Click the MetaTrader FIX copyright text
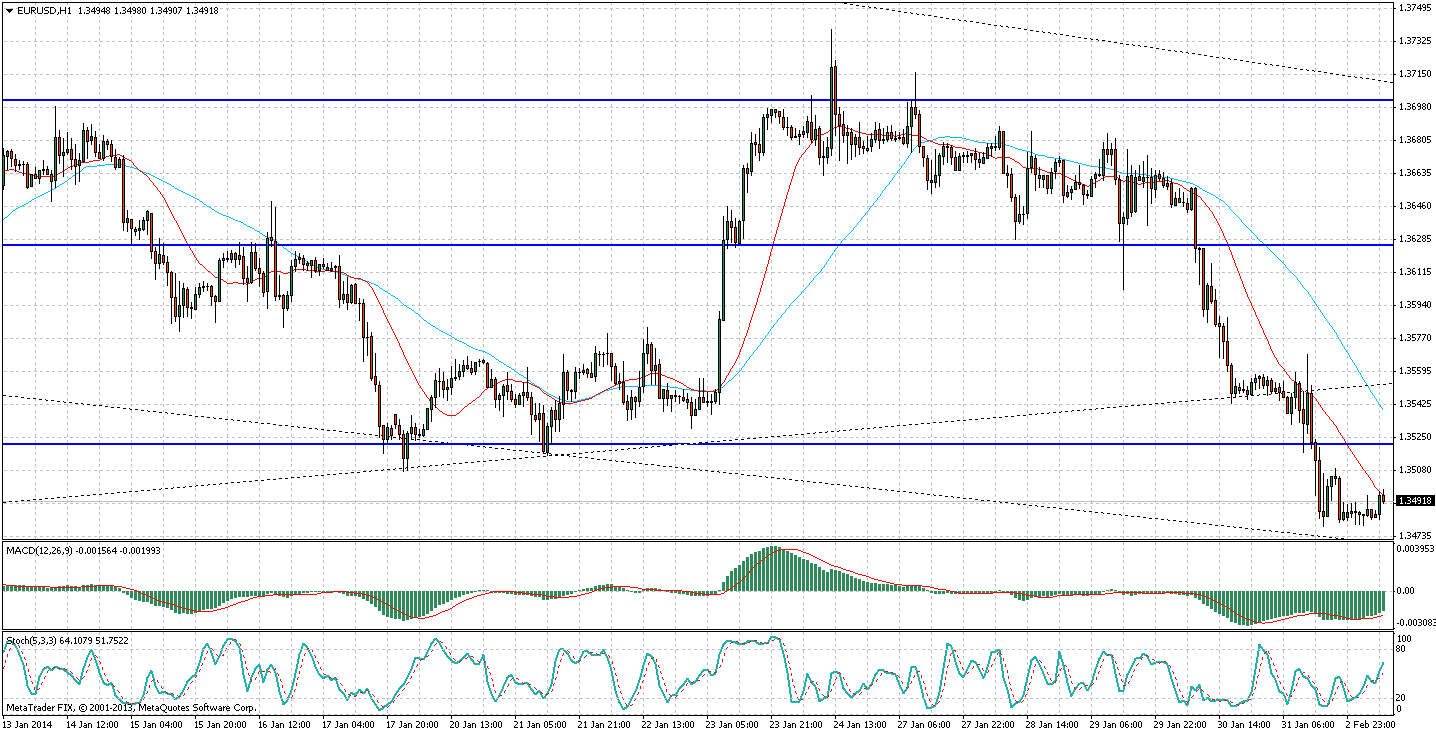Viewport: 1436px width, 733px height. [x=130, y=708]
